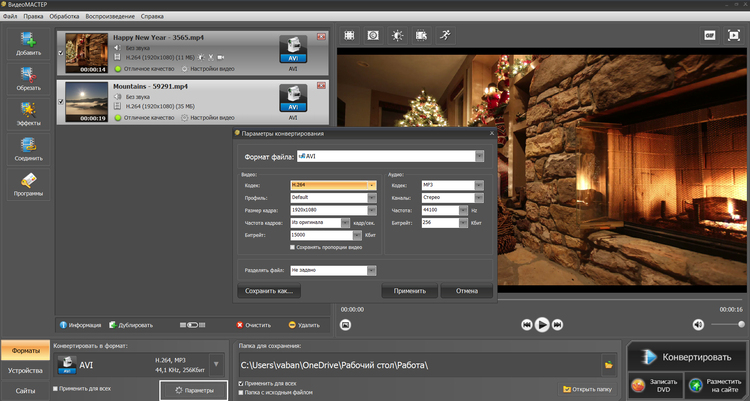Screen dimensions: 750x401
Task: Click the Конвертировать button
Action: coord(686,357)
